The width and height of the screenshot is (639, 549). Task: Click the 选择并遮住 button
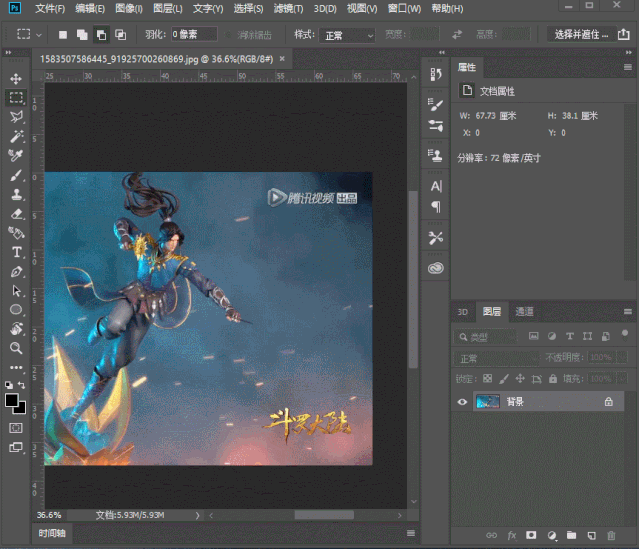point(581,35)
